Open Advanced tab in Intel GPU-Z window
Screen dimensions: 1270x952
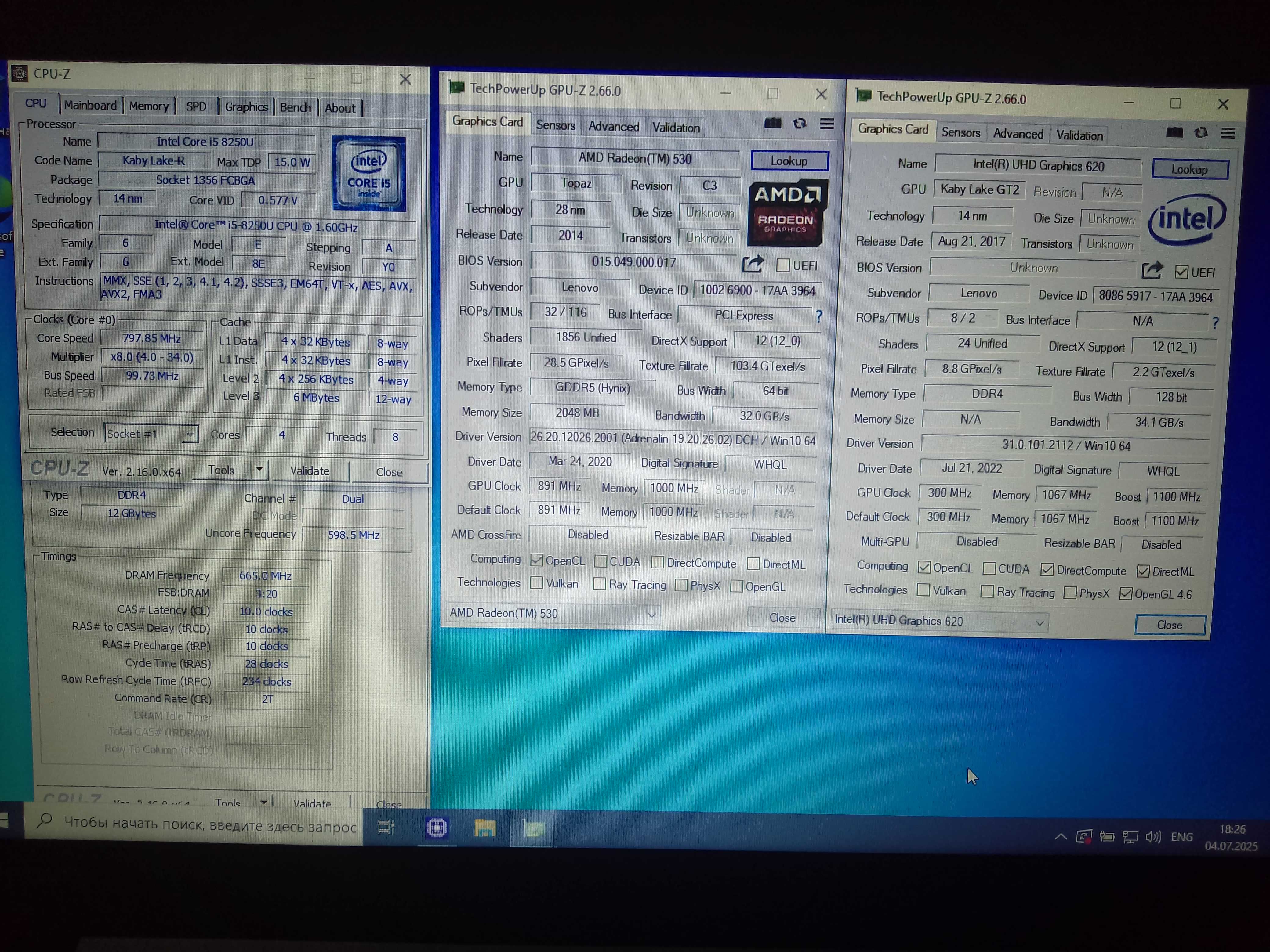click(1018, 134)
